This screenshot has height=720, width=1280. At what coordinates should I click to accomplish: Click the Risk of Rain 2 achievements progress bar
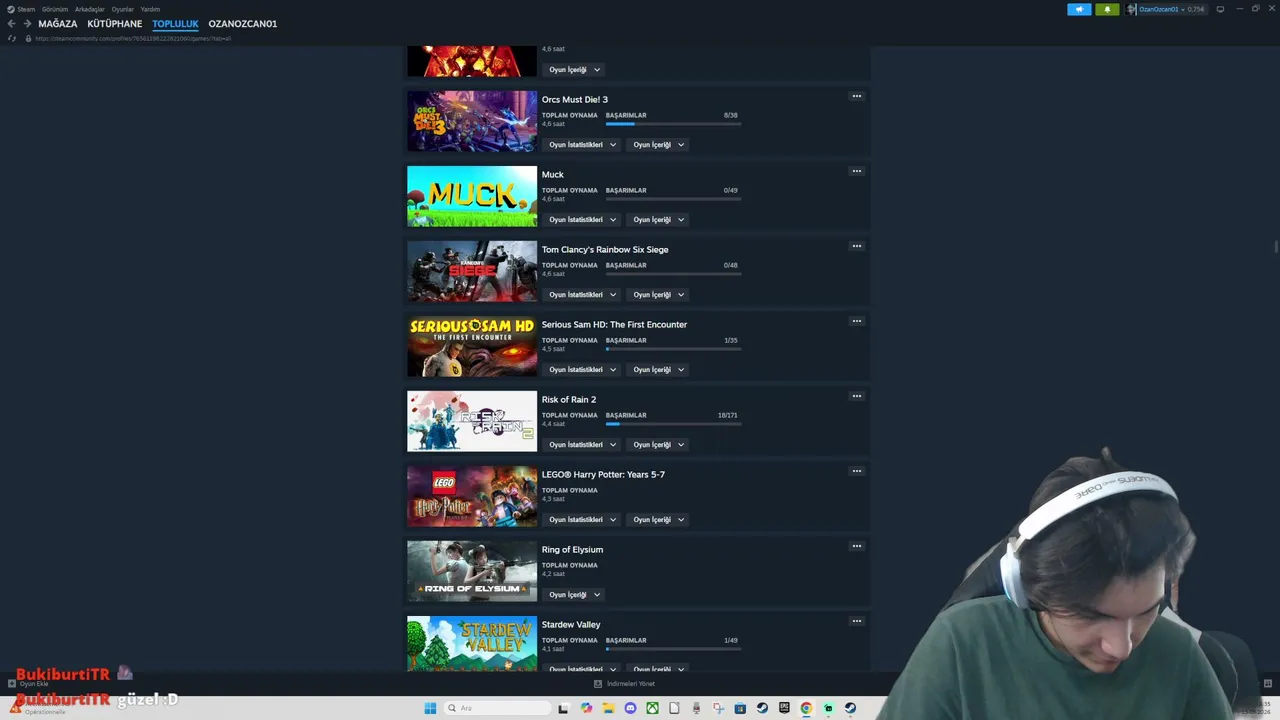tap(673, 424)
